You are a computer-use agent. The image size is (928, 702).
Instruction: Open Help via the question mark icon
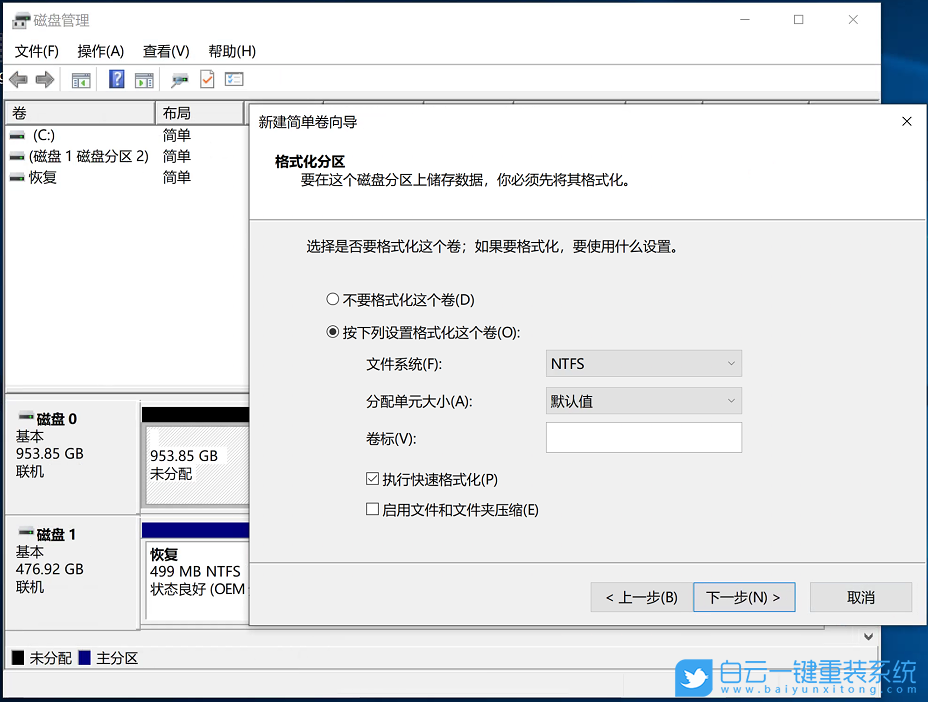pos(118,79)
